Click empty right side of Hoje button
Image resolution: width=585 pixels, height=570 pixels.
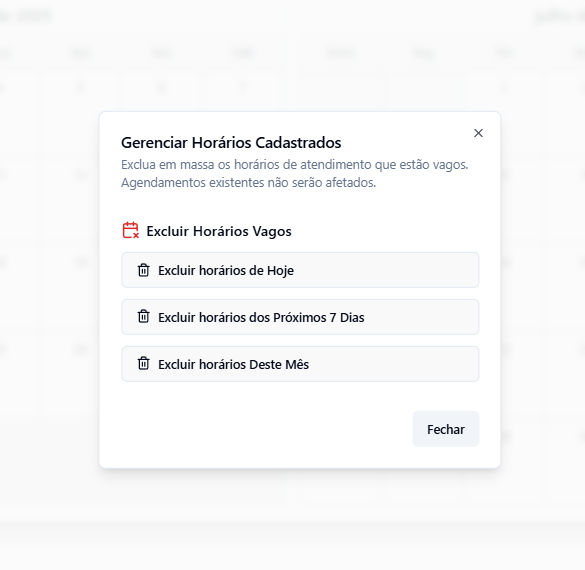[x=386, y=270]
